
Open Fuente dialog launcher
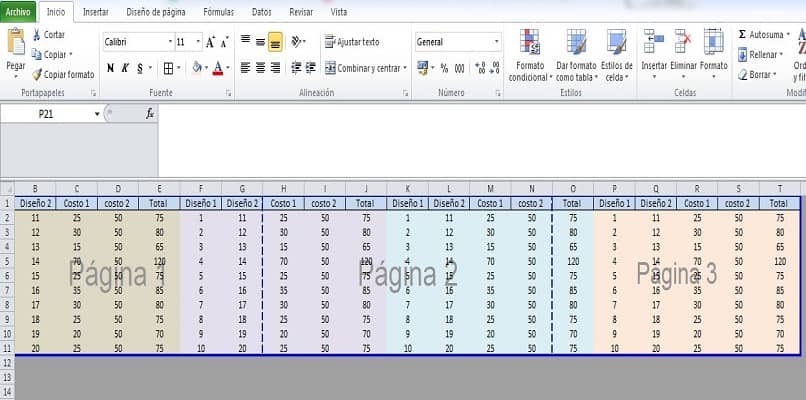click(228, 93)
